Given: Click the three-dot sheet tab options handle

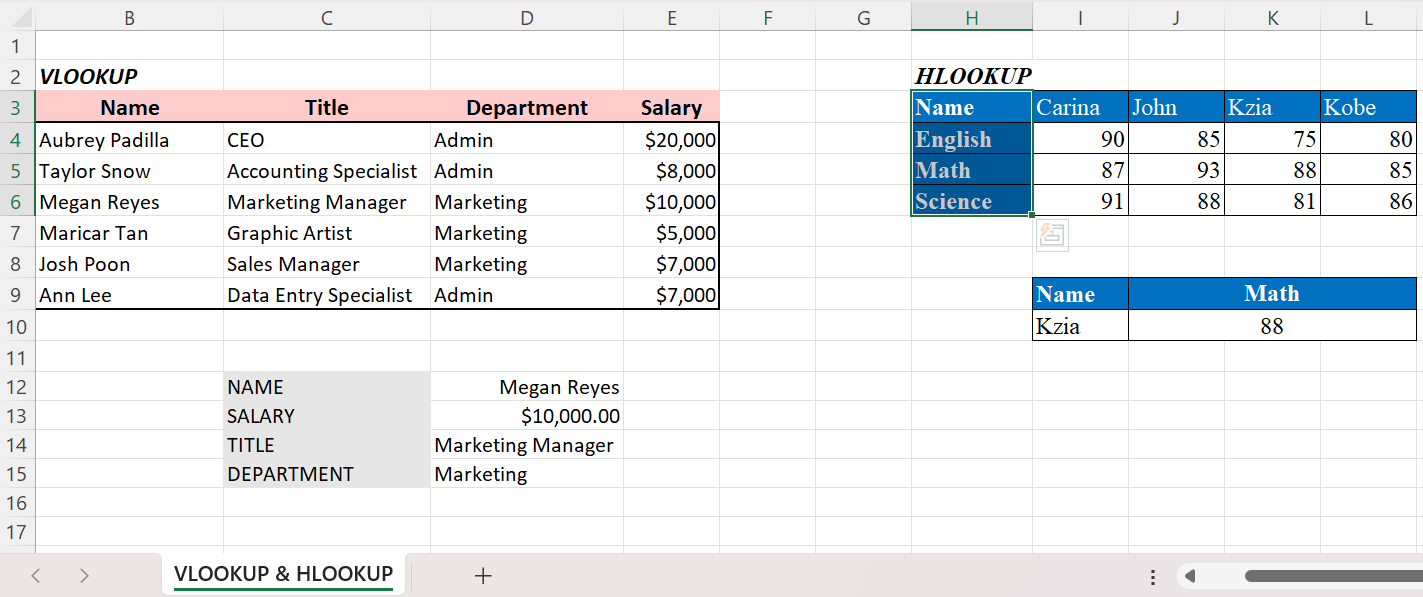Looking at the screenshot, I should [1153, 577].
